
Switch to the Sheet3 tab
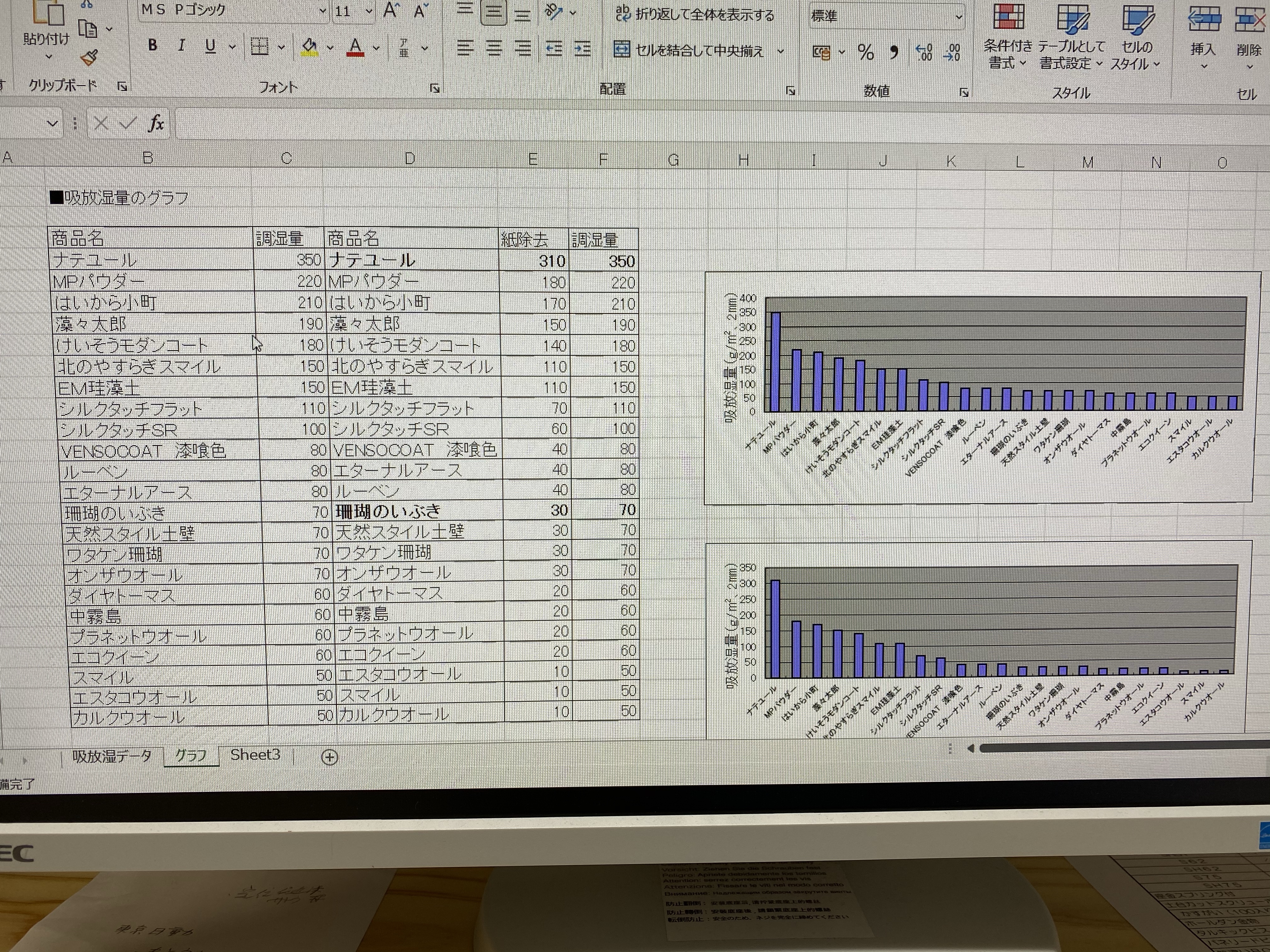click(x=255, y=755)
